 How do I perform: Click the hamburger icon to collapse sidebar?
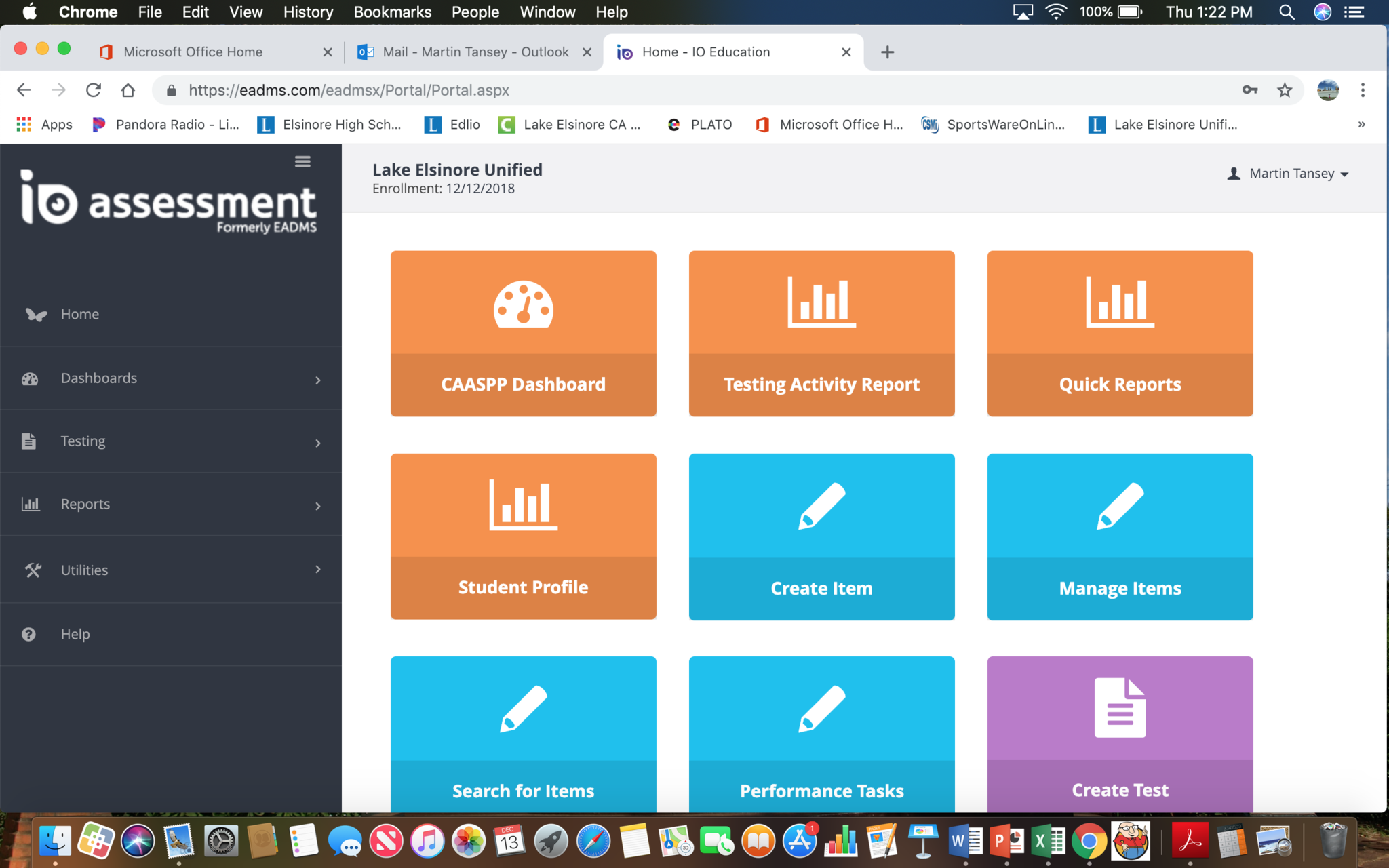click(302, 161)
